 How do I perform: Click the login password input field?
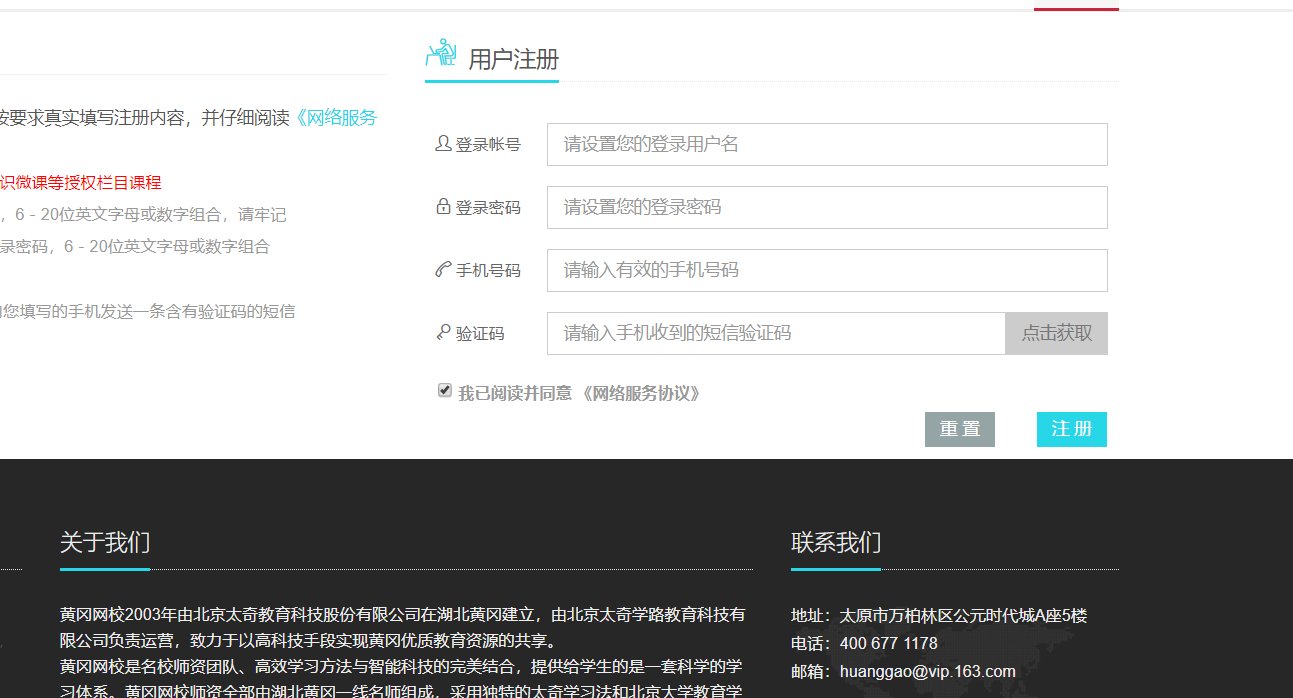click(826, 206)
